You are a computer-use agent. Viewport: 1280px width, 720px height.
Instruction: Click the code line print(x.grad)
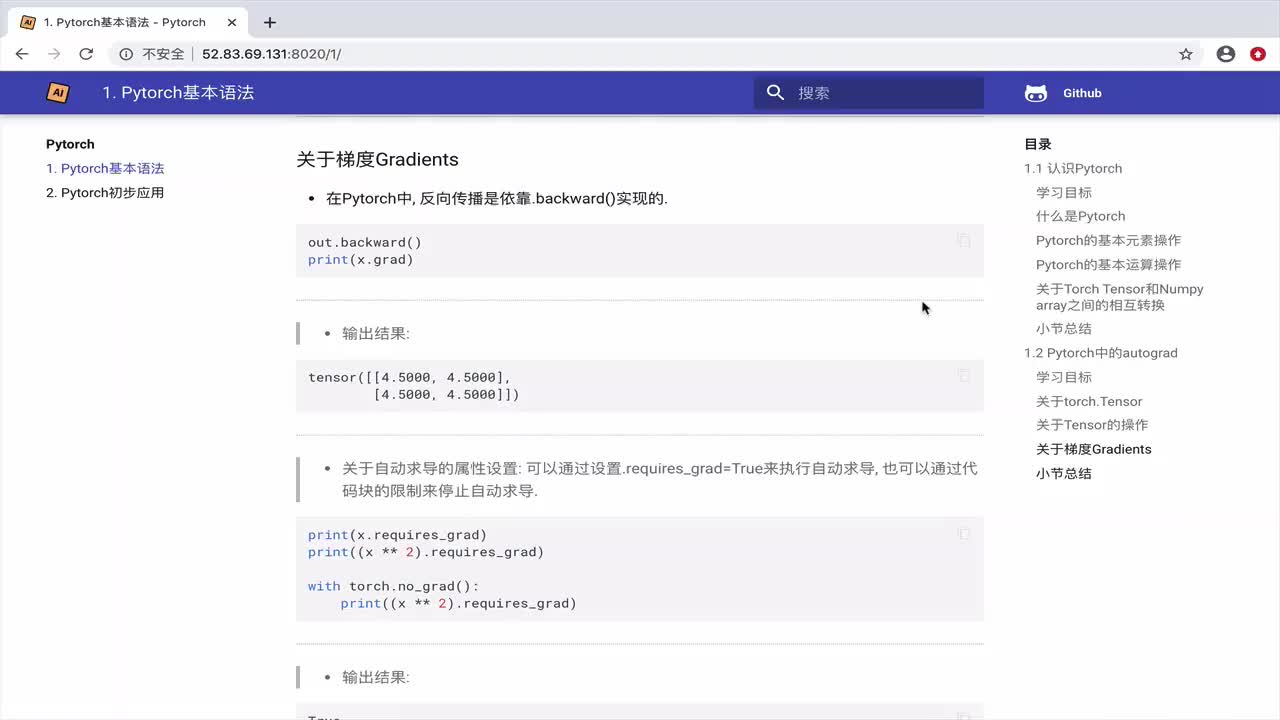tap(360, 259)
